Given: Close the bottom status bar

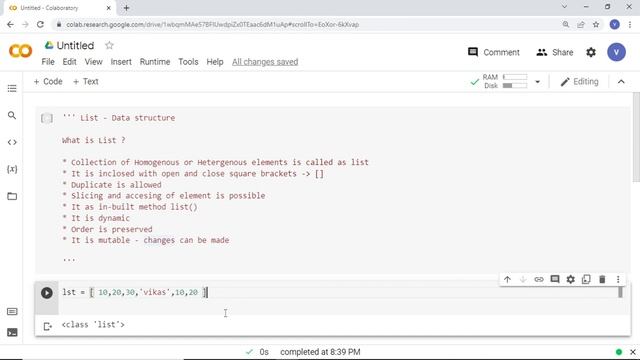Looking at the screenshot, I should 633,352.
